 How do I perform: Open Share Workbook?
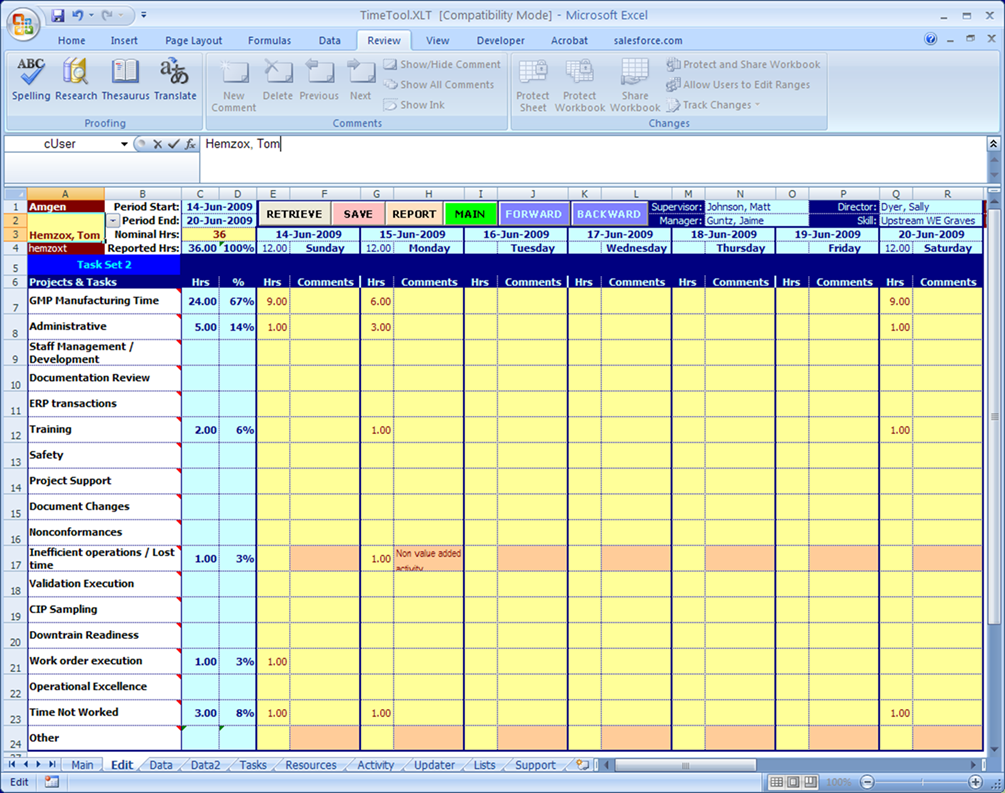635,85
